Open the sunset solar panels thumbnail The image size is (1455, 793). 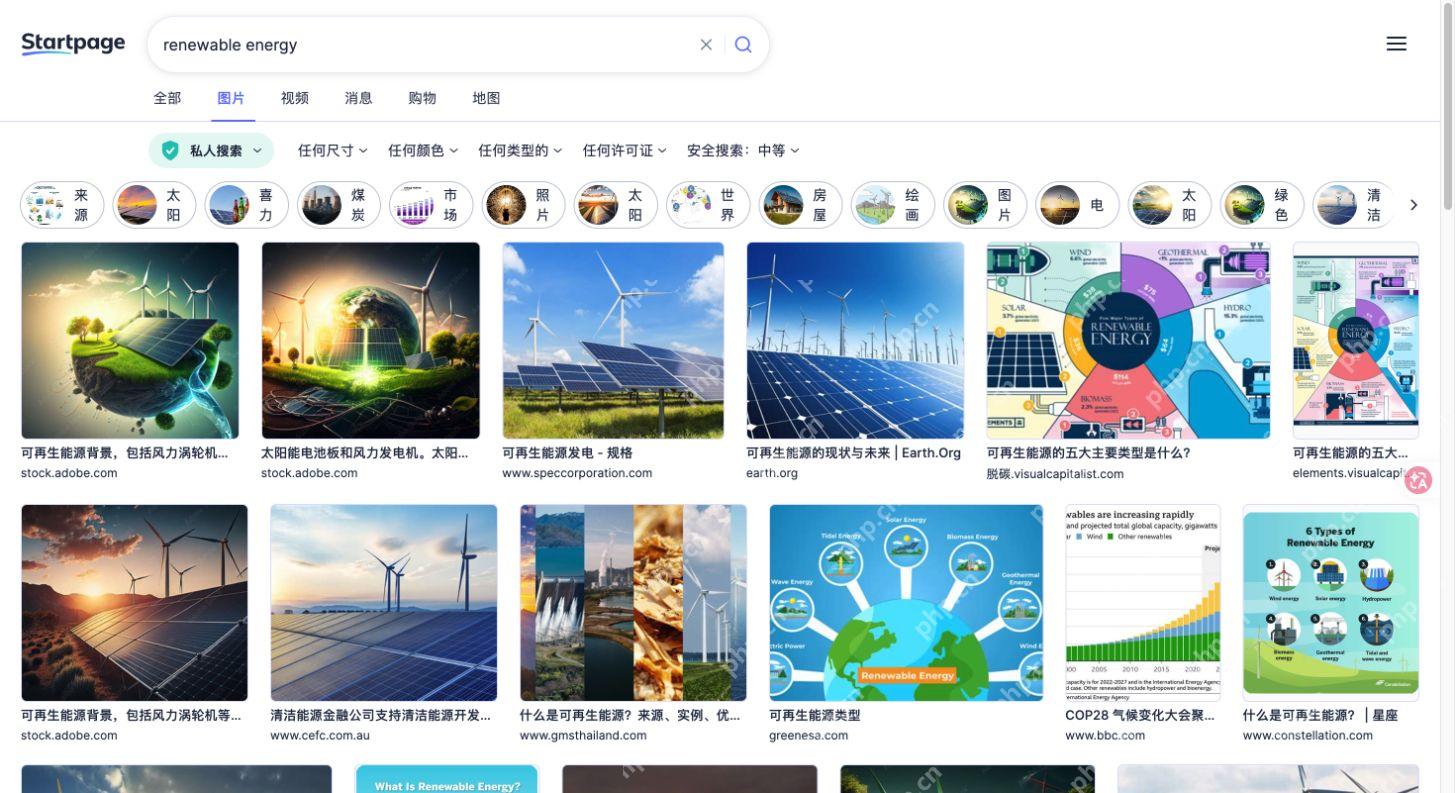point(134,602)
